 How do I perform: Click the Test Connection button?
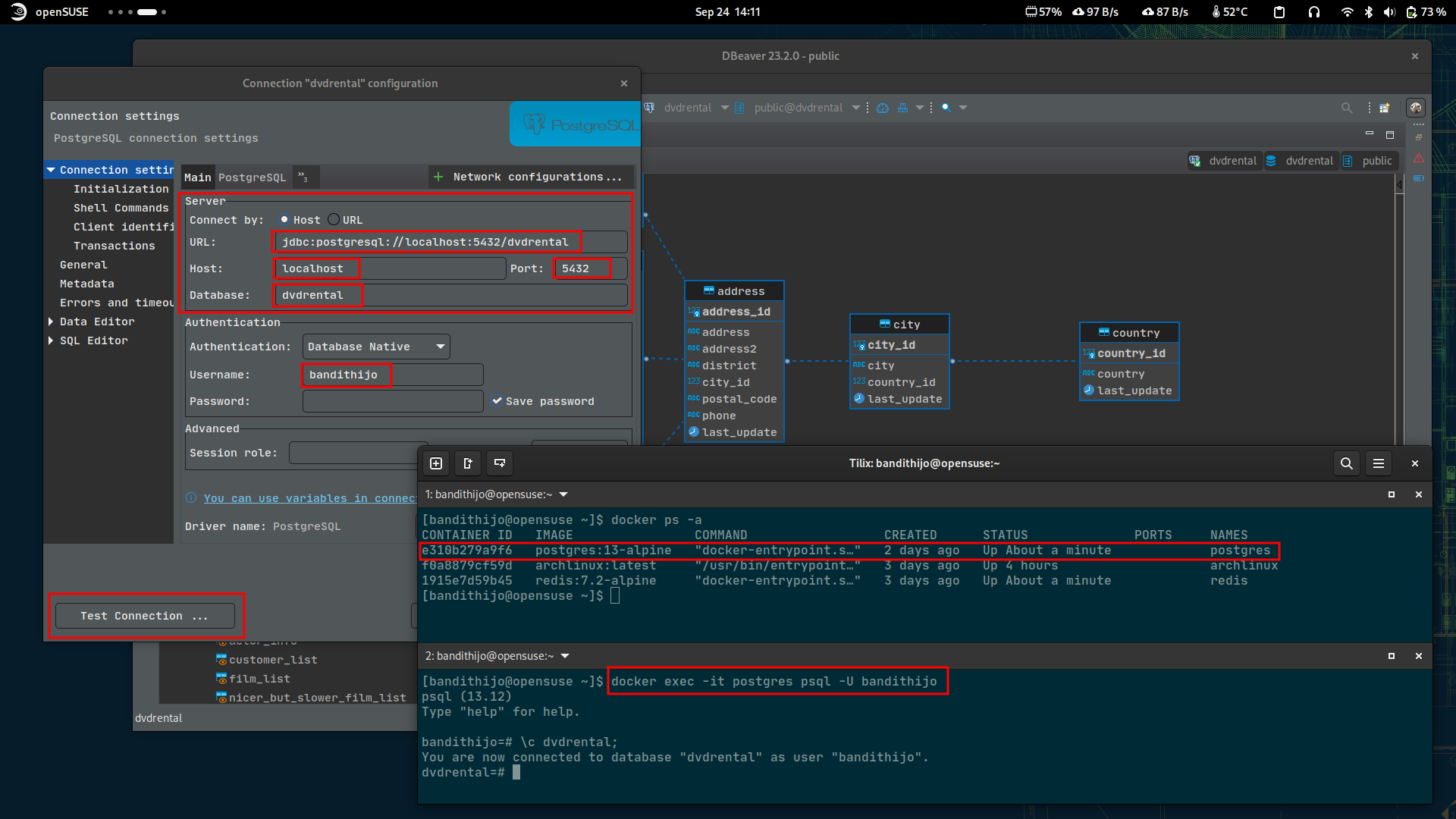(146, 616)
